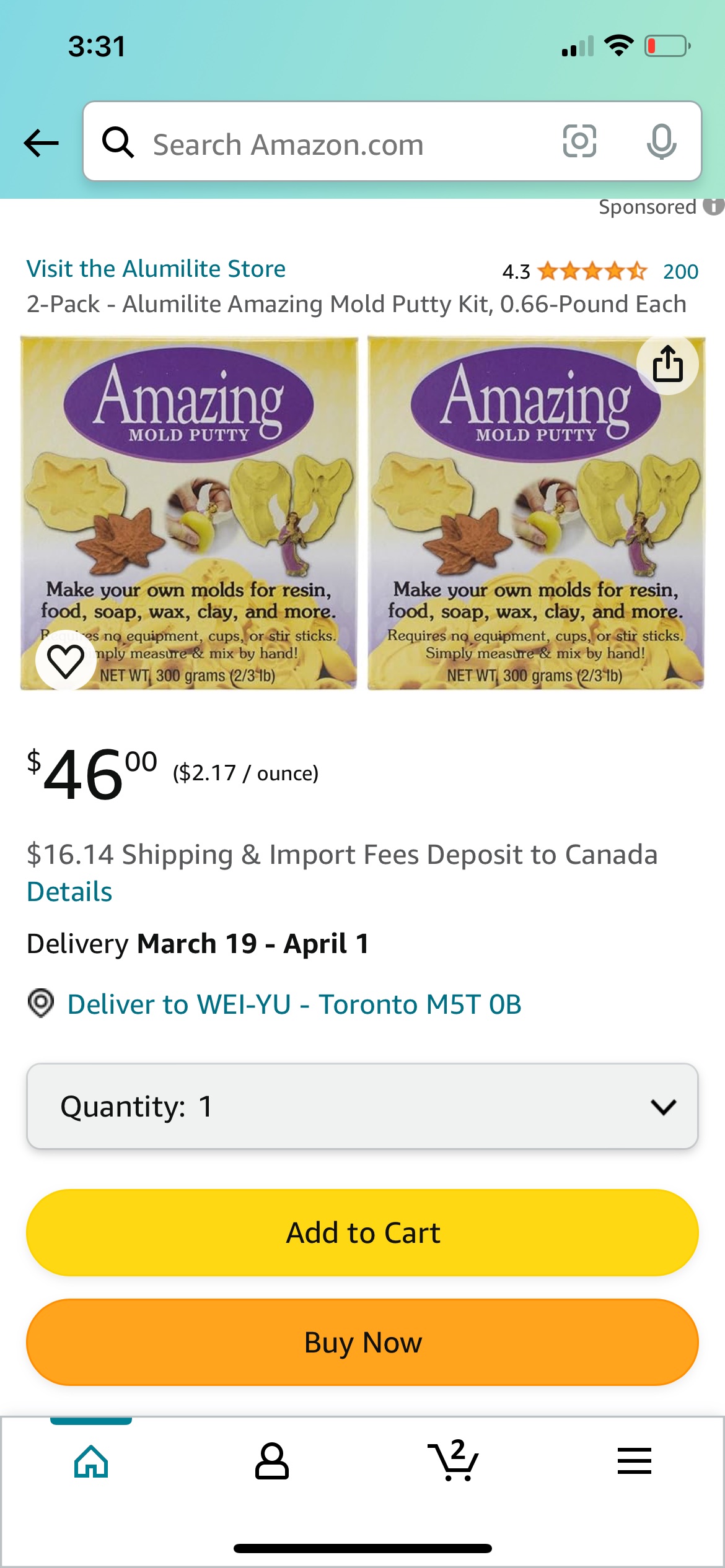Open shipping fees Details link
Viewport: 725px width, 1568px height.
click(x=69, y=892)
